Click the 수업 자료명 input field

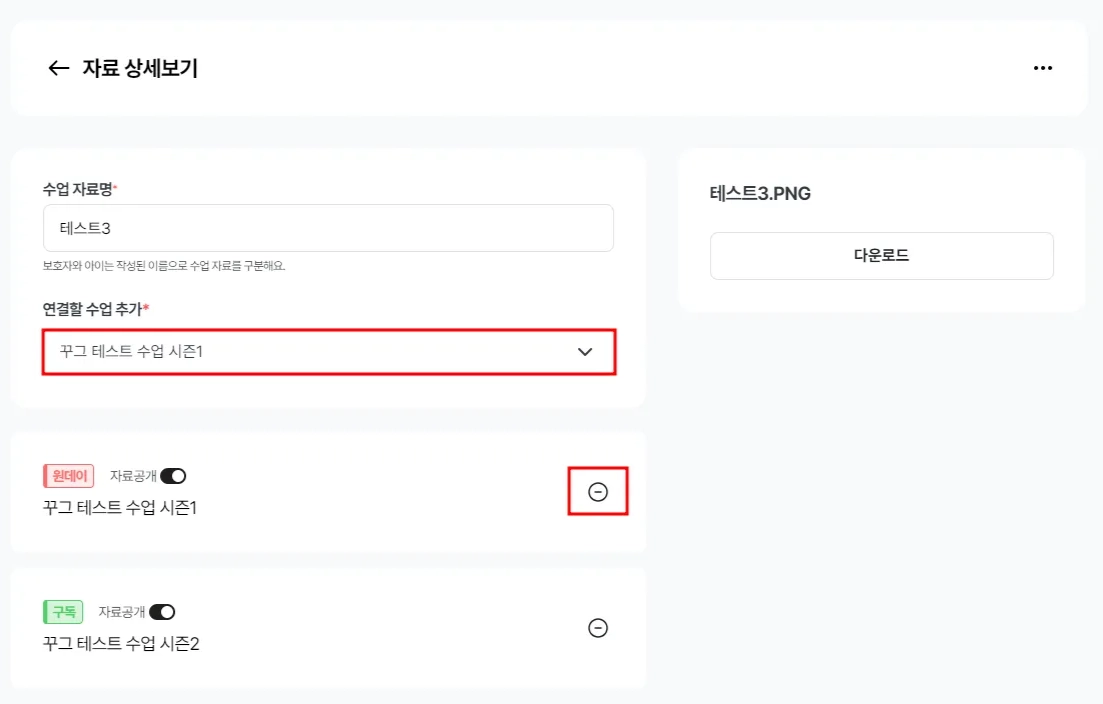click(x=329, y=228)
